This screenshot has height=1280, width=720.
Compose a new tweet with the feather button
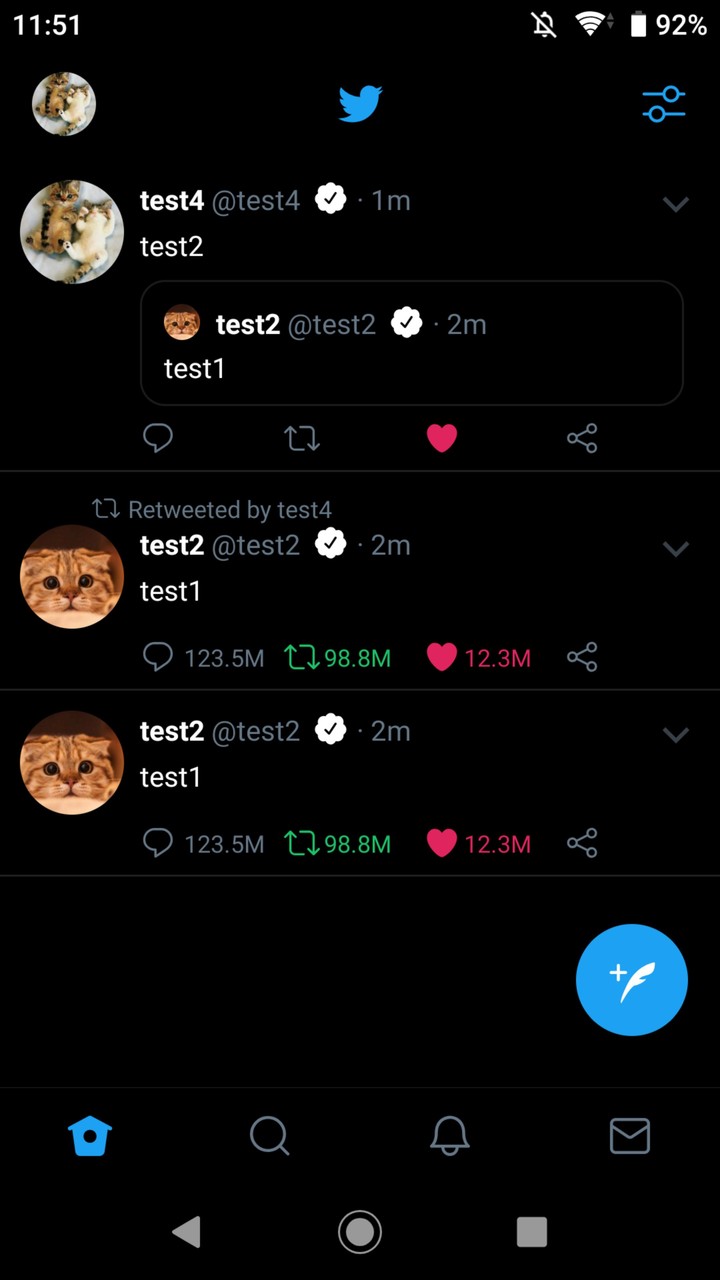pos(632,980)
